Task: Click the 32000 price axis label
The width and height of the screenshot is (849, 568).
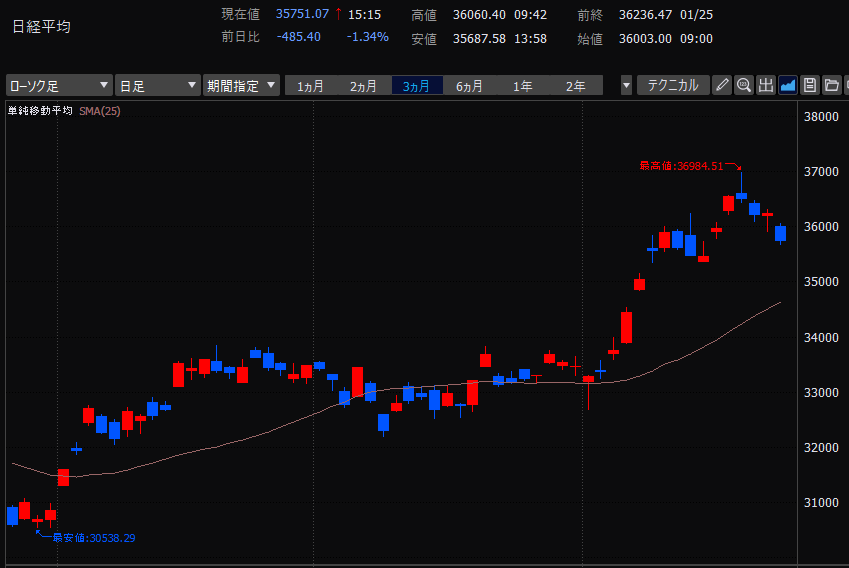Action: (x=821, y=448)
